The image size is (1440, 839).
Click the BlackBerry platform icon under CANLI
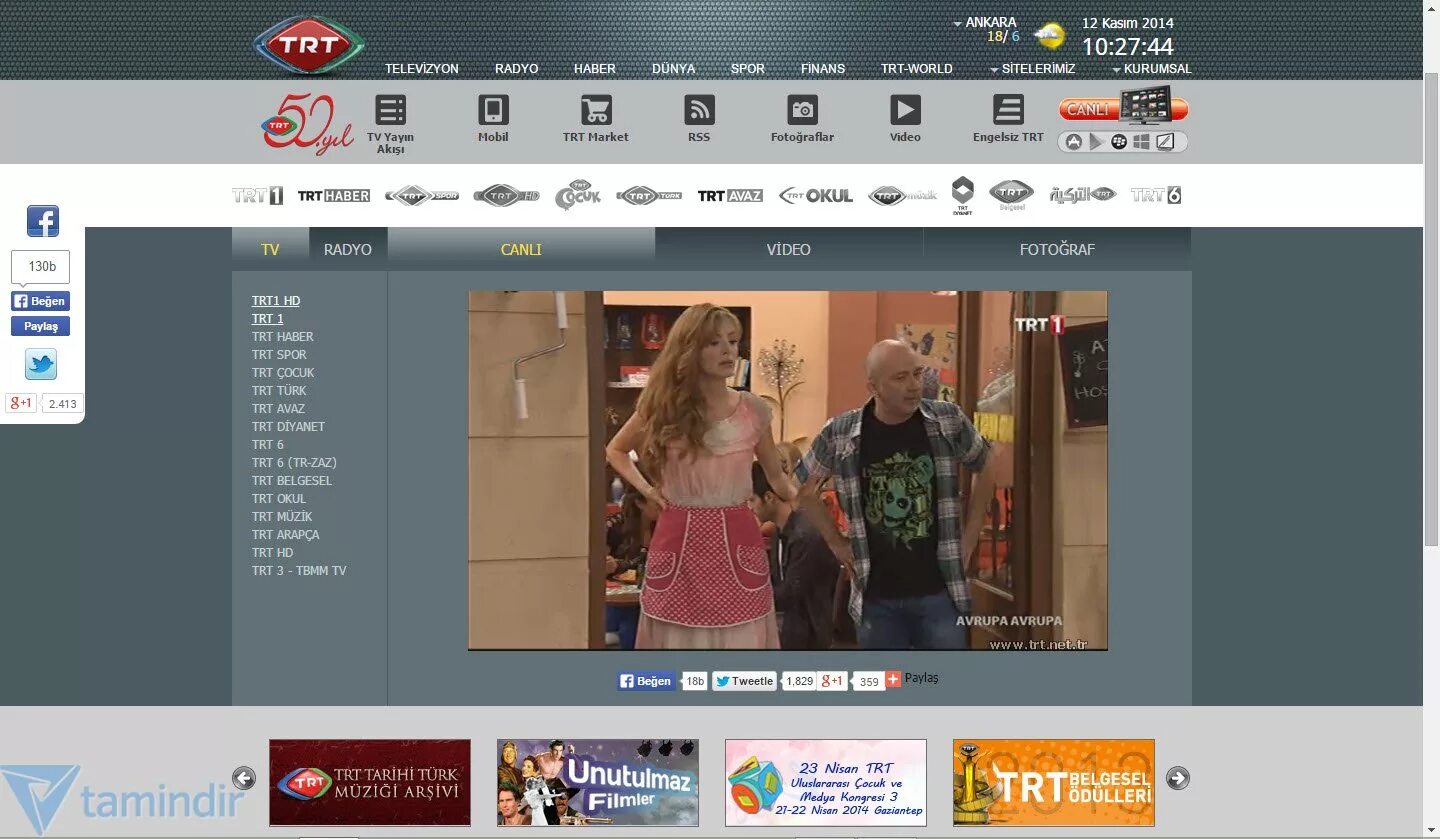[x=1119, y=142]
